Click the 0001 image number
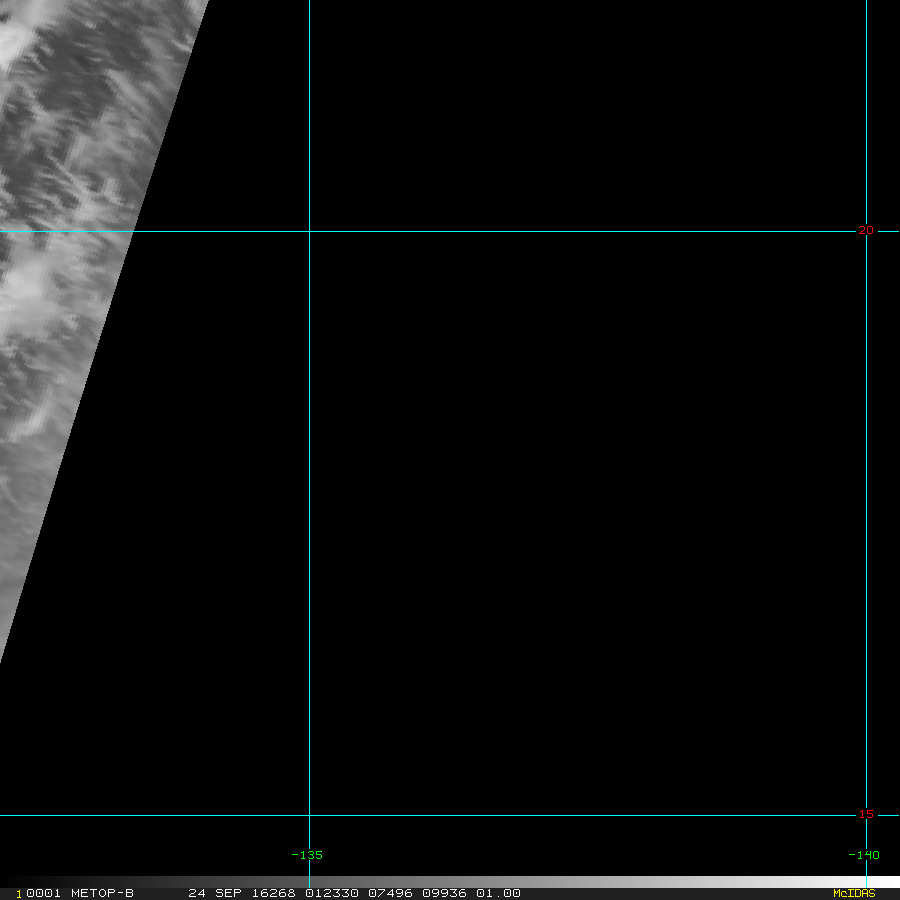The height and width of the screenshot is (900, 900). (44, 893)
